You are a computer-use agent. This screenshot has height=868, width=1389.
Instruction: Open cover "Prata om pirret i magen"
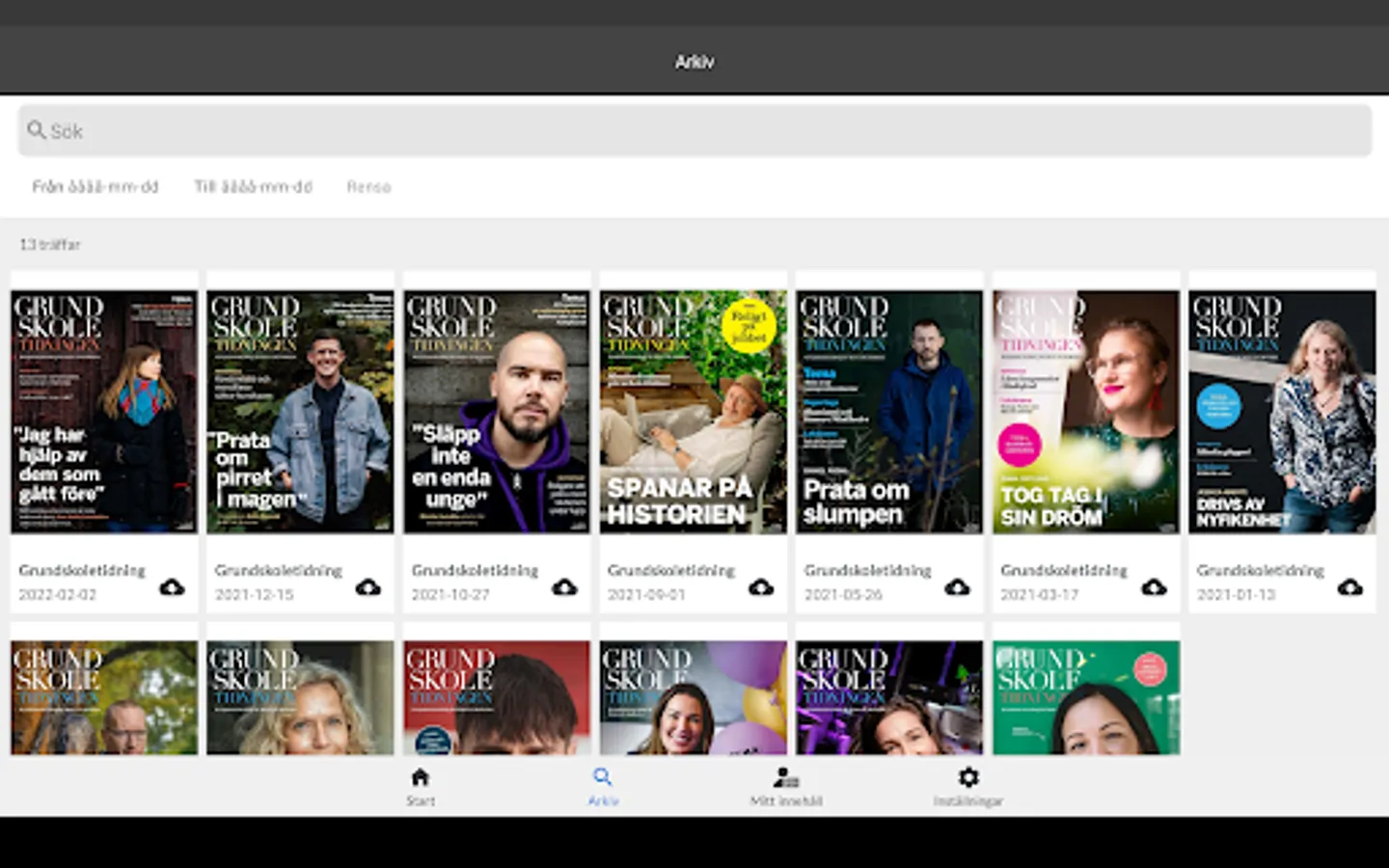[300, 412]
